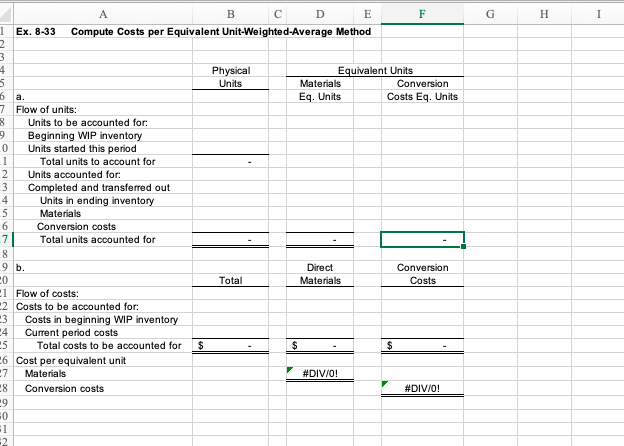
Task: Click 'Total units to account for' label
Action: 98,162
